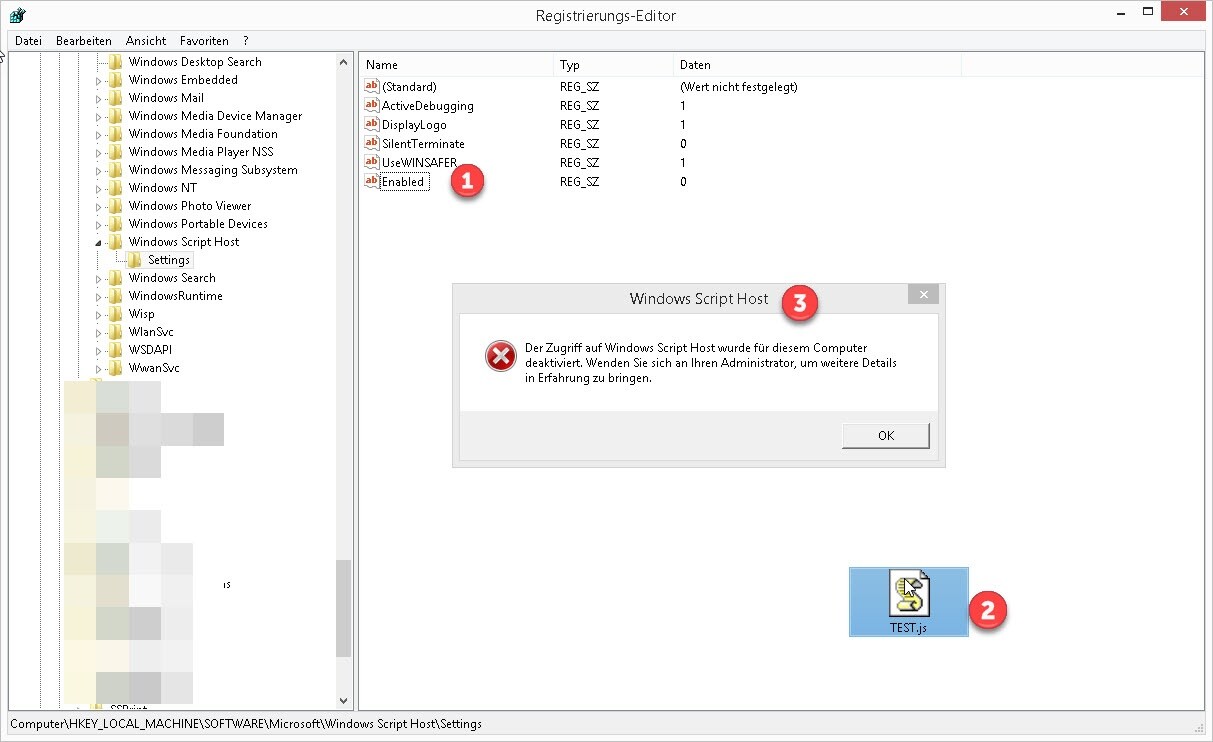Click the UseWINSAFER string icon
The height and width of the screenshot is (742, 1213).
pyautogui.click(x=371, y=162)
